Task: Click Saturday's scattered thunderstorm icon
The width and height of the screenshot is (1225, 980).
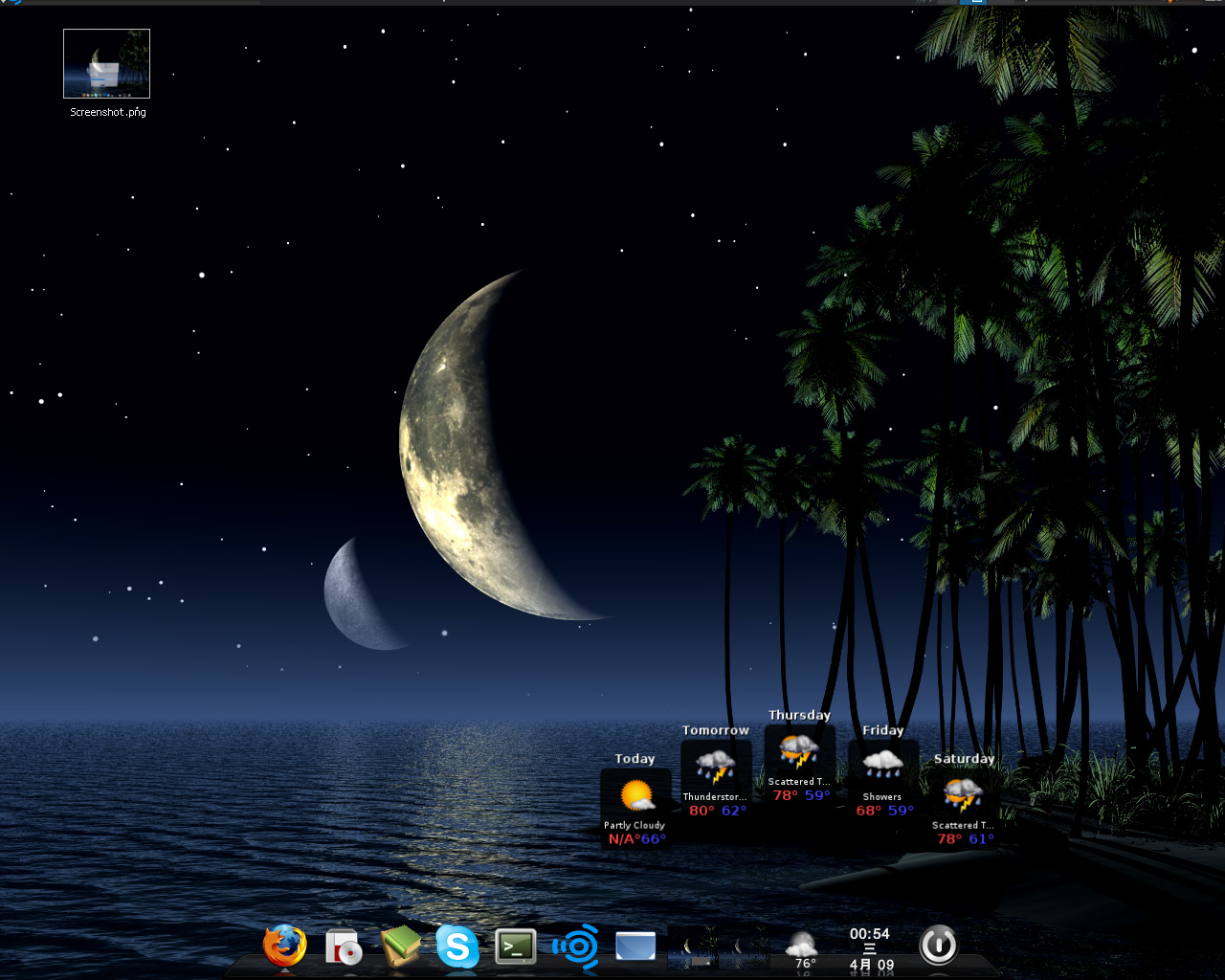Action: [x=963, y=795]
